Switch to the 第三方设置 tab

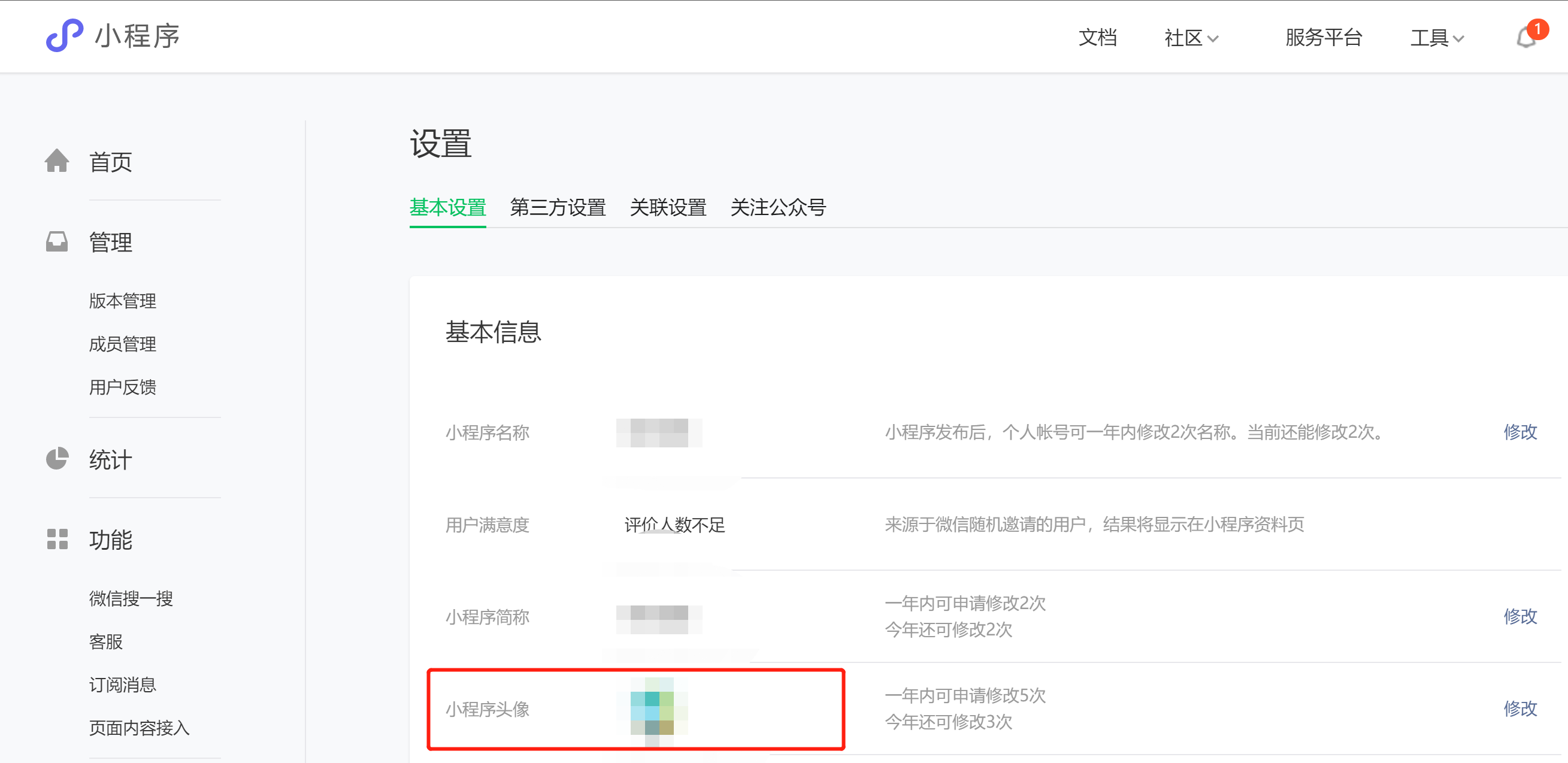coord(558,207)
